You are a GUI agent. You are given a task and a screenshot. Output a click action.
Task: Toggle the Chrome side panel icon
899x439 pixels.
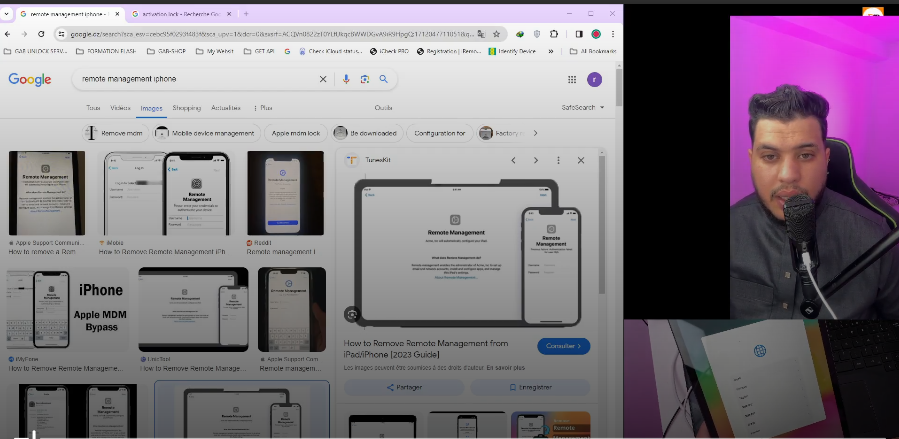pos(579,34)
